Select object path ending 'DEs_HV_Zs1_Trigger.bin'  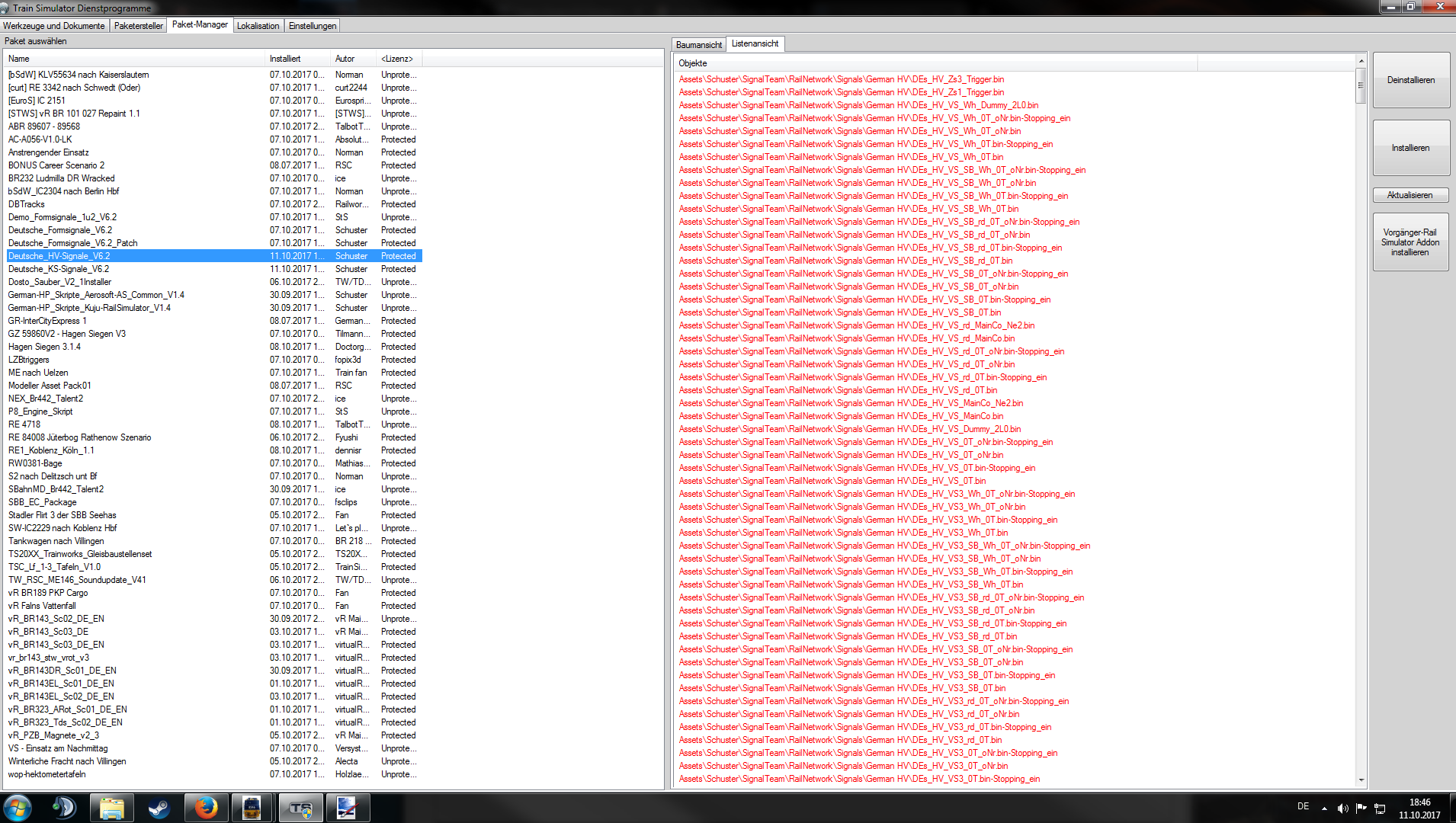842,92
